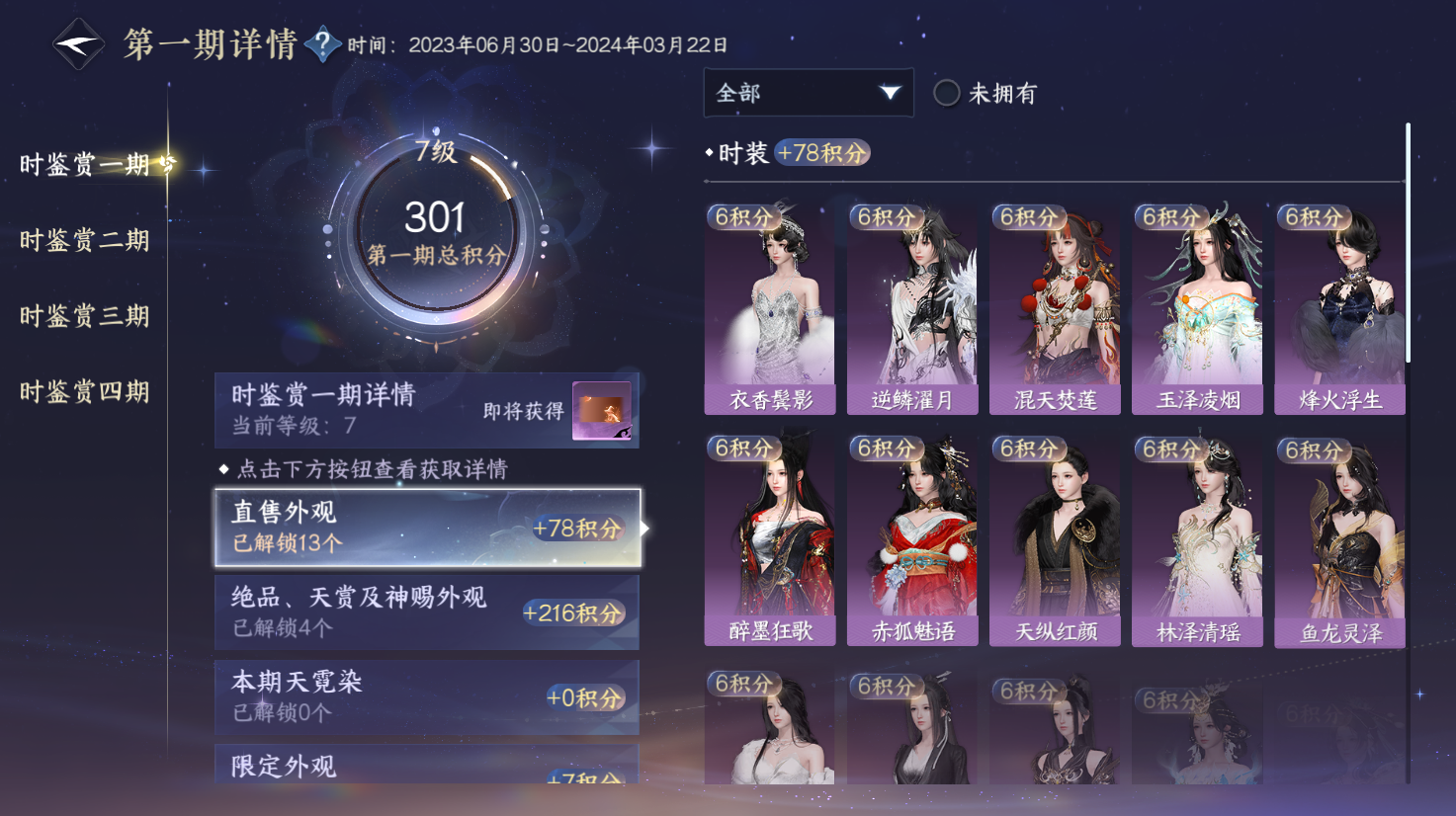Screen dimensions: 1456x816
Task: Open the 混天焚莲 costume thumbnail
Action: click(1055, 308)
